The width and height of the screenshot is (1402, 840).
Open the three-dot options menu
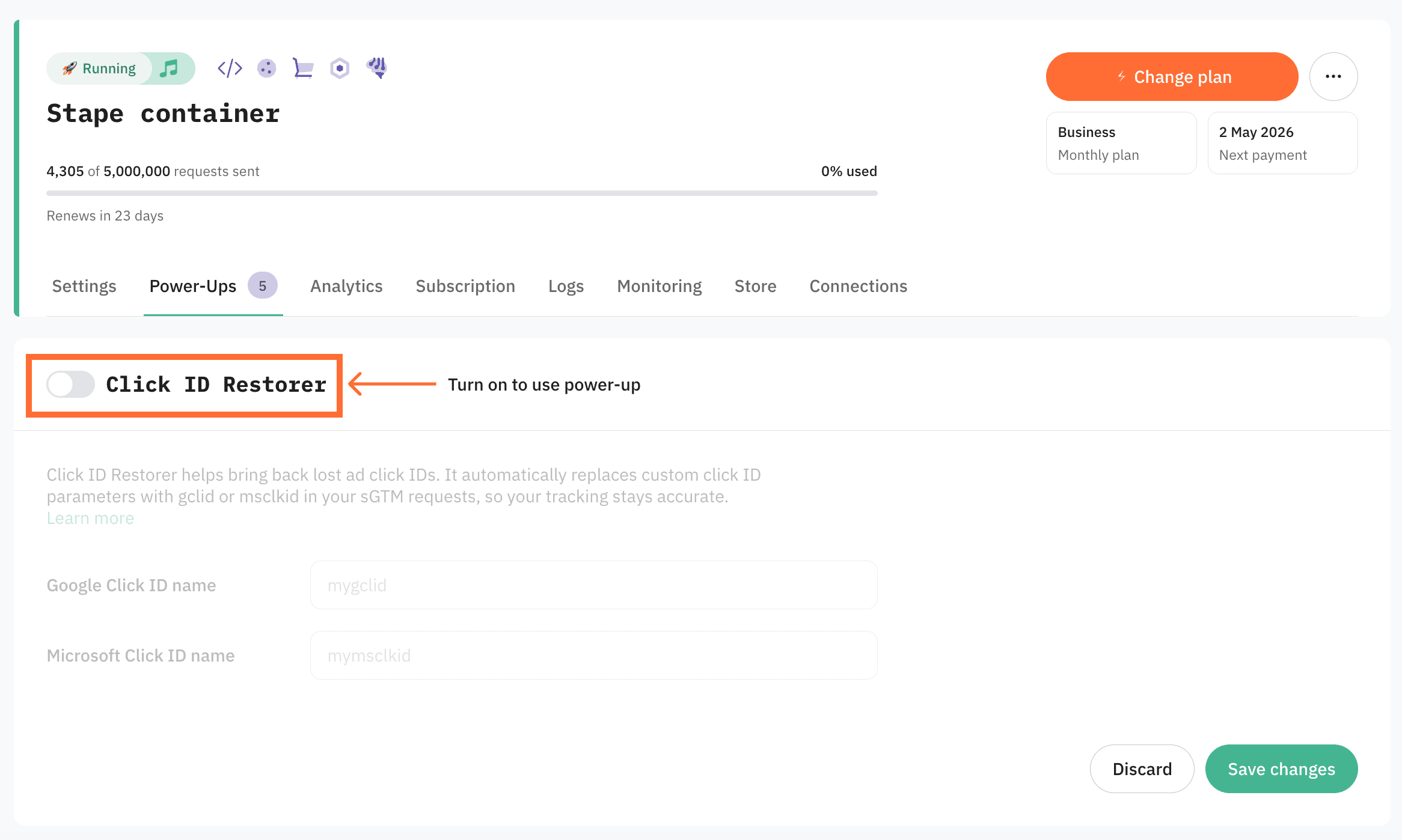click(1333, 76)
